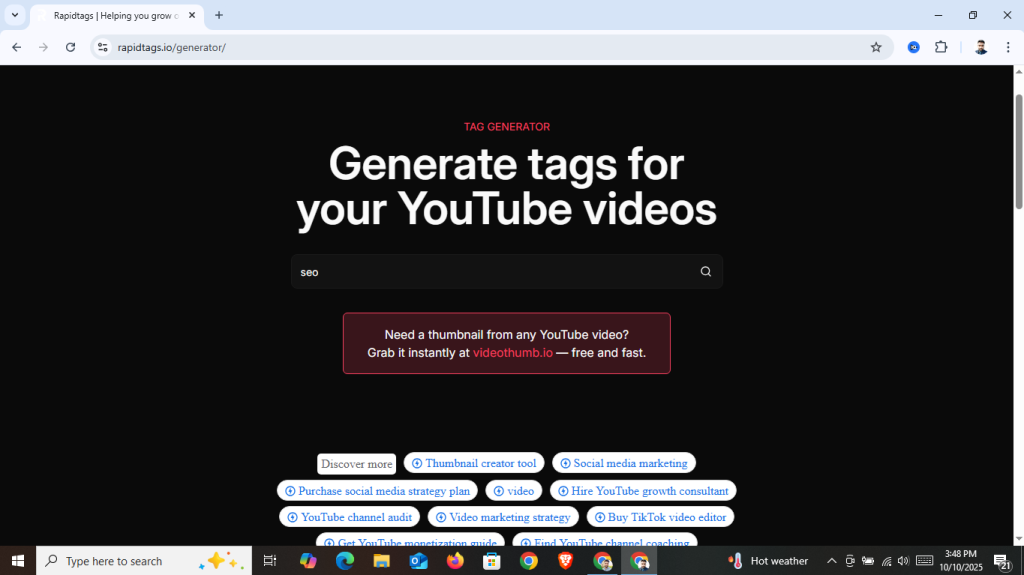Open the Chrome profile avatar
The width and height of the screenshot is (1024, 575).
pos(981,47)
